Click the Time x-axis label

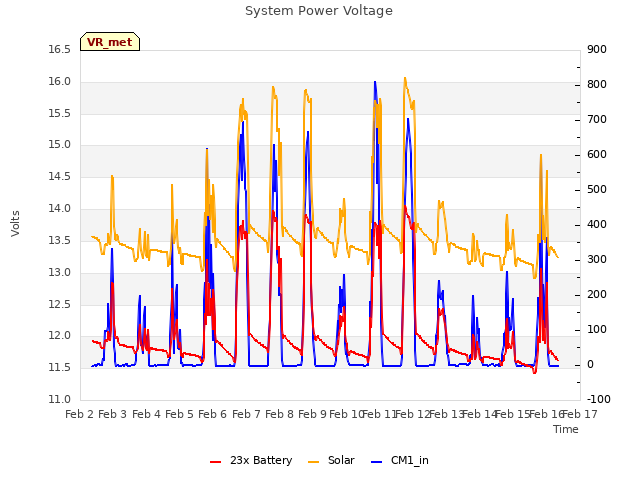pyautogui.click(x=566, y=429)
